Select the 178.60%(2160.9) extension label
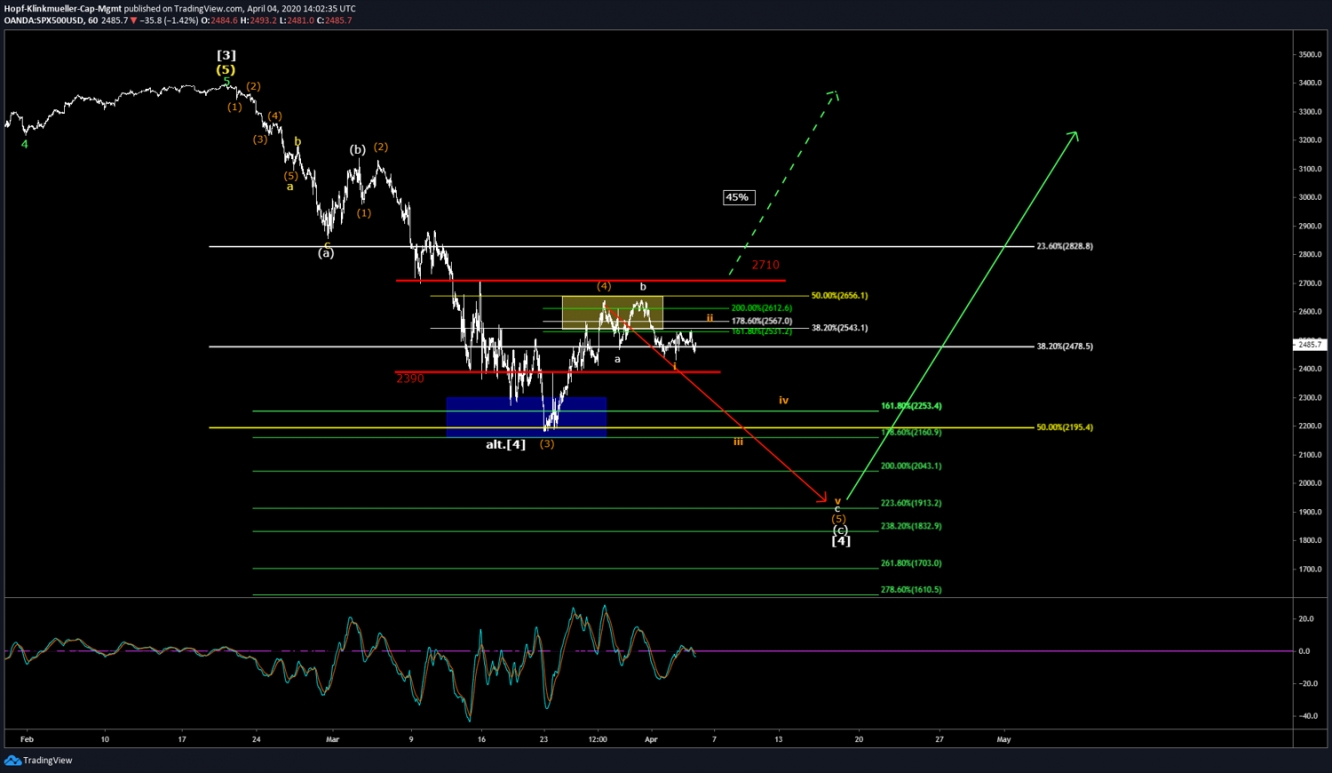The image size is (1332, 773). point(911,432)
